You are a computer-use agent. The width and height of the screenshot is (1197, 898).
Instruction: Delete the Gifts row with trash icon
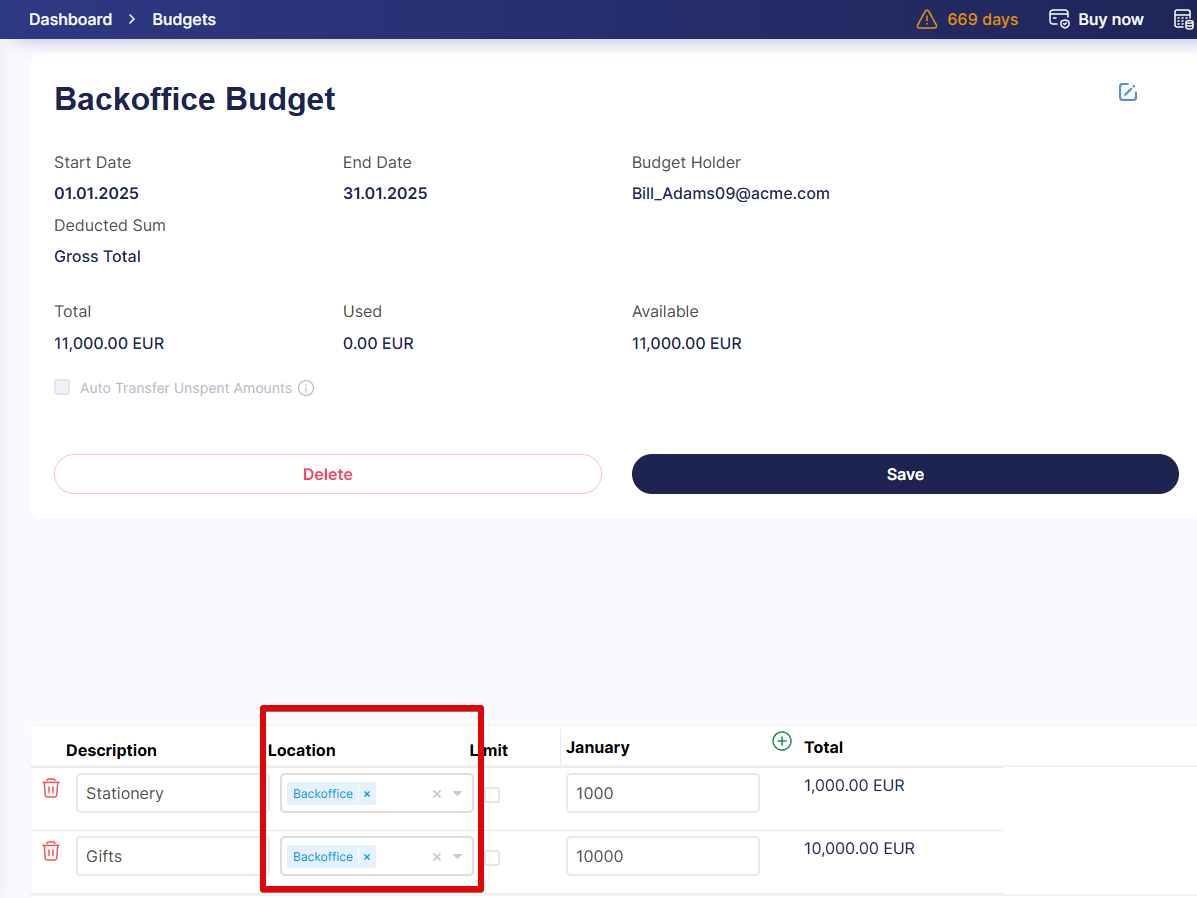[x=51, y=851]
